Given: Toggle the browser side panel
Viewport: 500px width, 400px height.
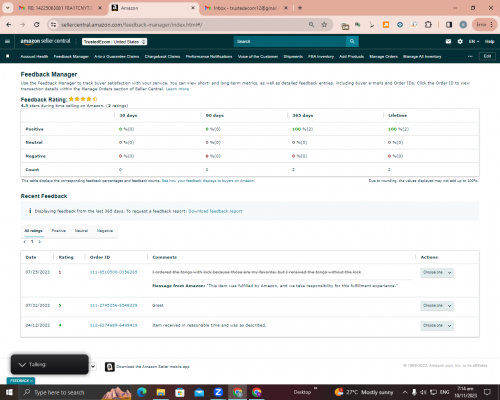Looking at the screenshot, I should tap(449, 25).
